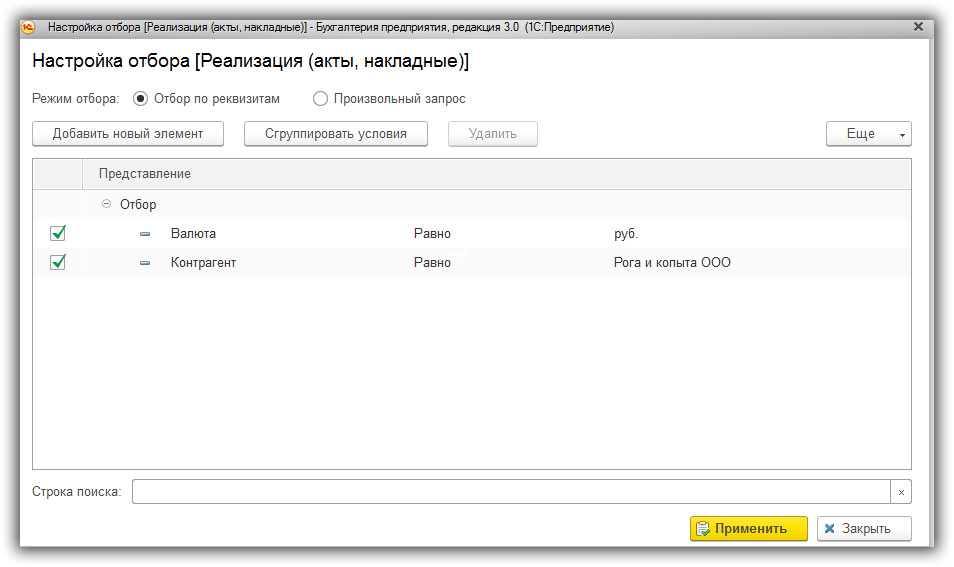The height and width of the screenshot is (567, 954).
Task: Collapse the Отбор tree group
Action: pos(107,204)
